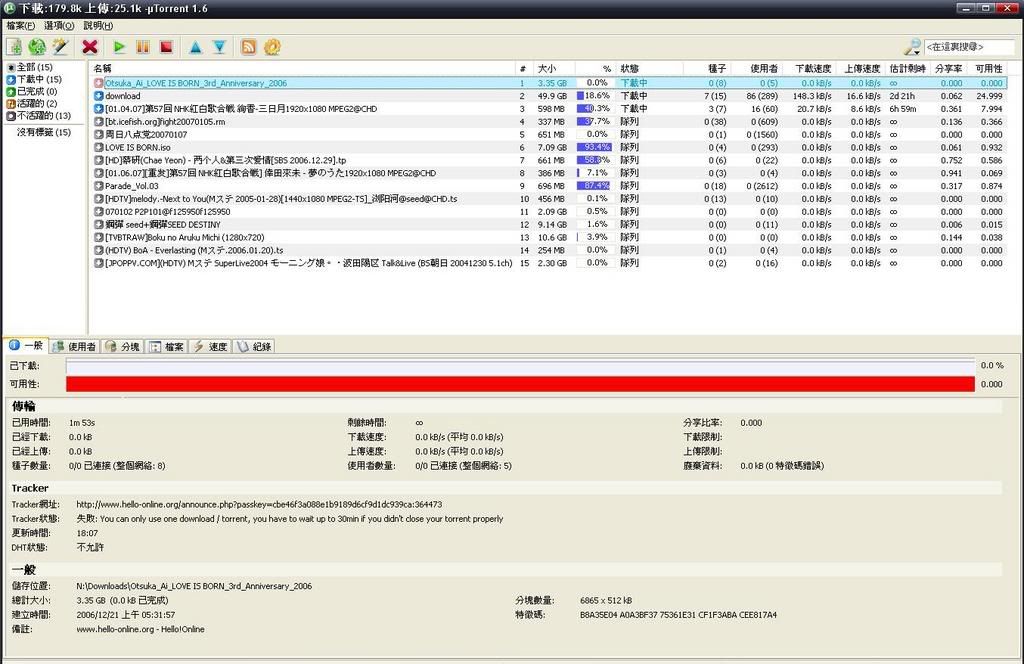Sort by the 估計剩時 column header
This screenshot has height=664, width=1024.
click(908, 68)
